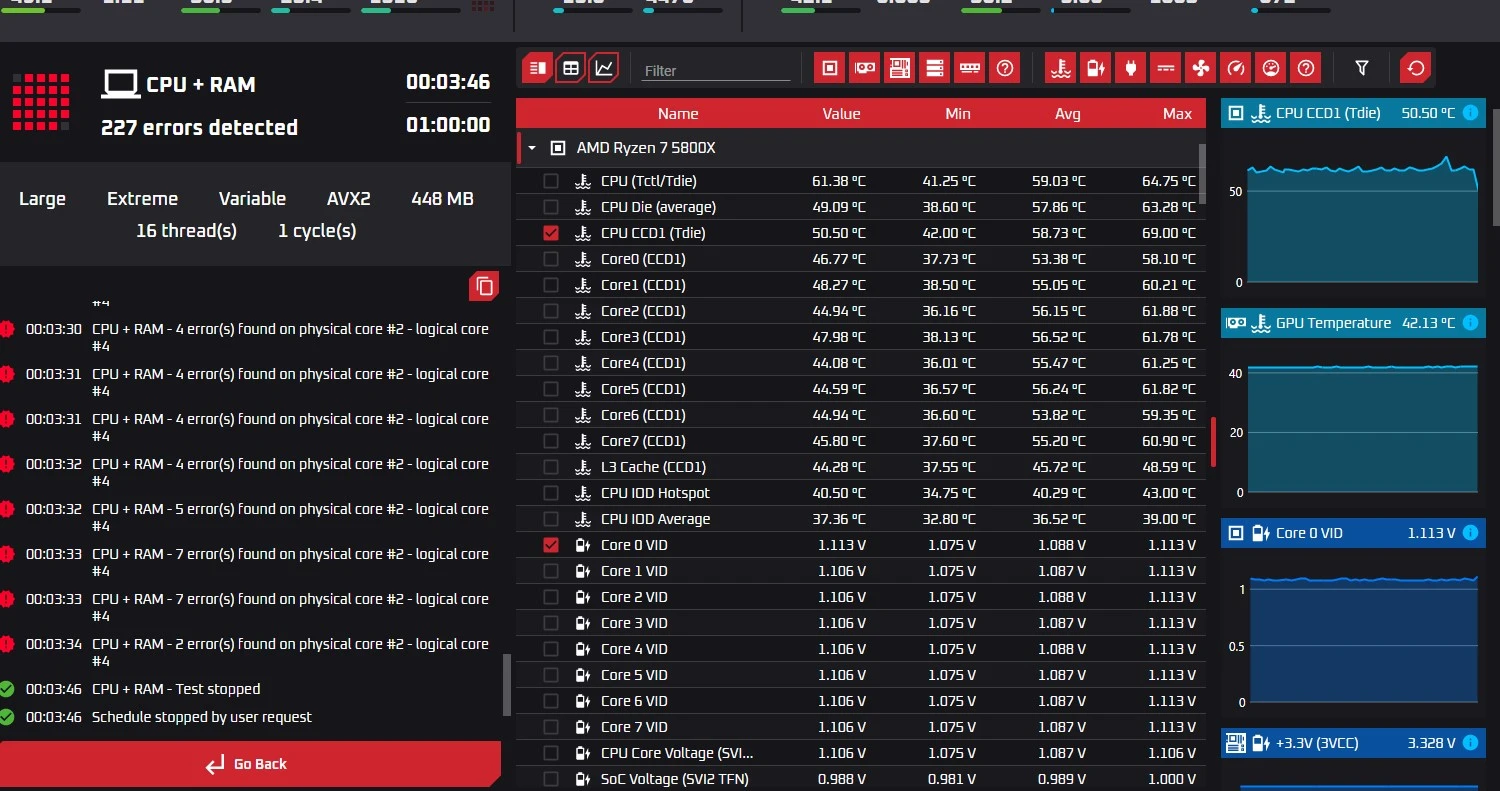Toggle the storage drives hardware filter

[935, 68]
